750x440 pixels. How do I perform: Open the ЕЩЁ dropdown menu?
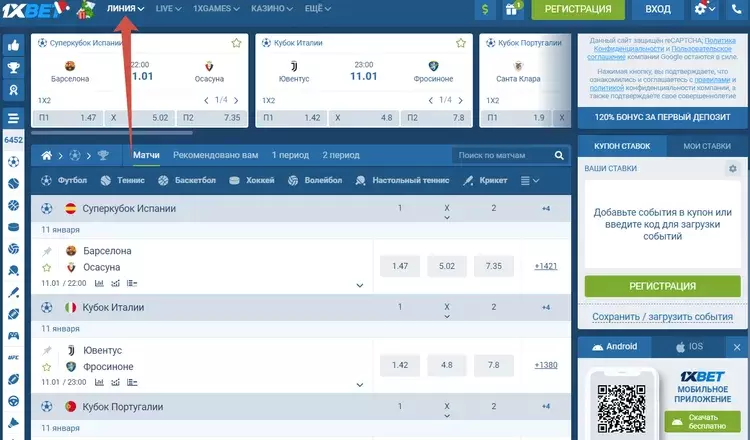(x=318, y=9)
